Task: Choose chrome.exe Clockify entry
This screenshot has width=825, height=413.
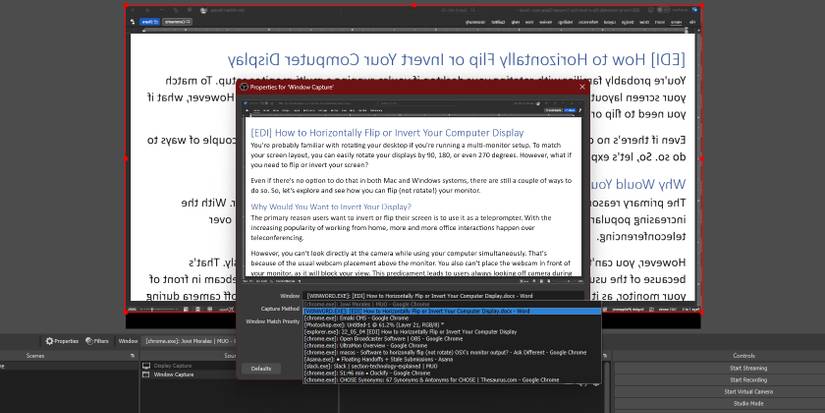Action: (x=452, y=373)
